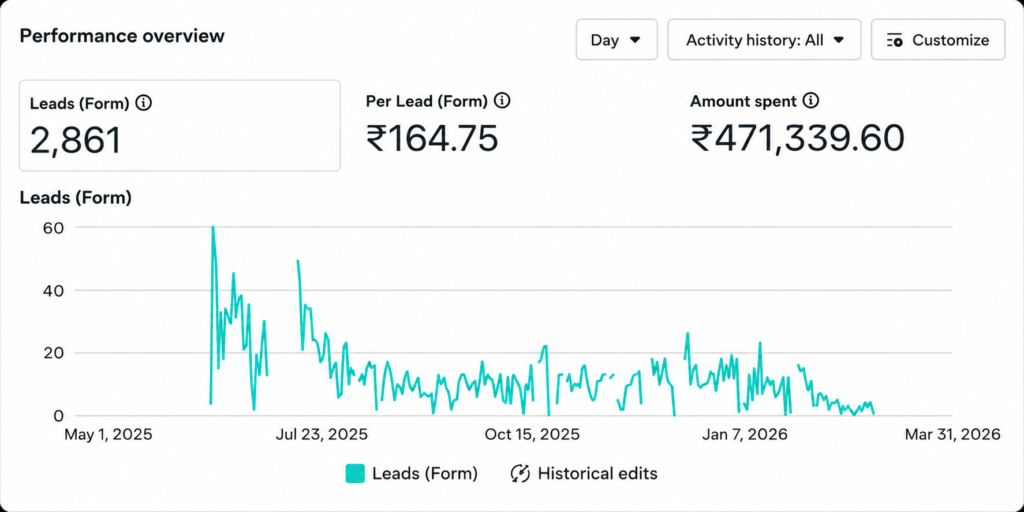Click the ₹471,339.60 amount value
This screenshot has width=1024, height=512.
coord(797,138)
